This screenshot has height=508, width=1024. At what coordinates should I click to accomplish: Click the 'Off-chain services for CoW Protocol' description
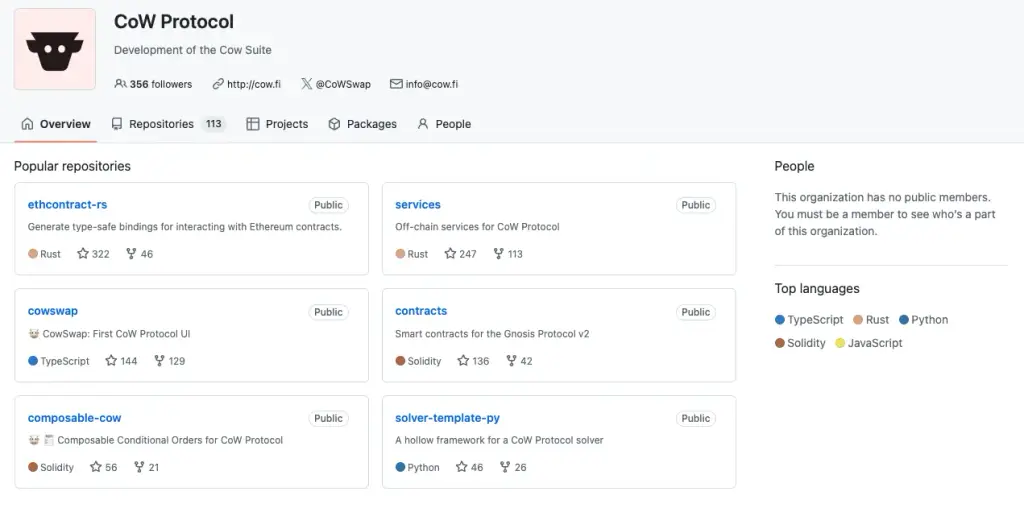point(477,227)
